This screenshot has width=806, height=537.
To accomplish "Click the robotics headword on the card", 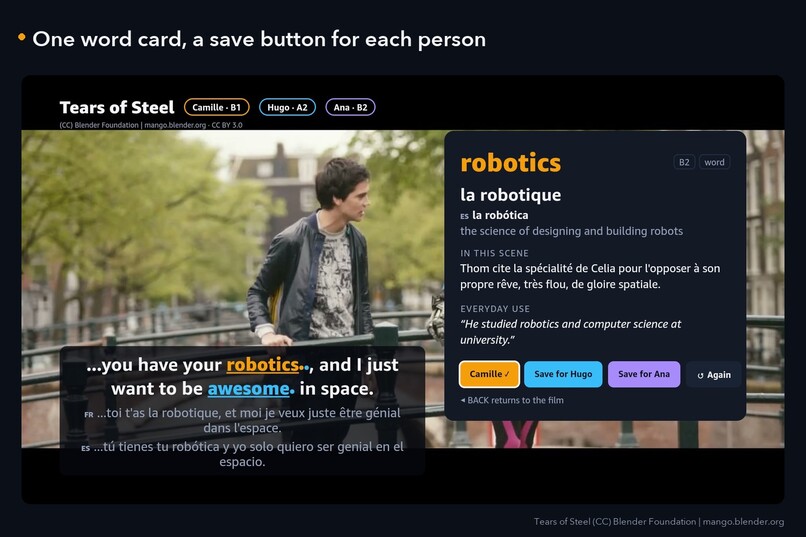I will tap(510, 163).
